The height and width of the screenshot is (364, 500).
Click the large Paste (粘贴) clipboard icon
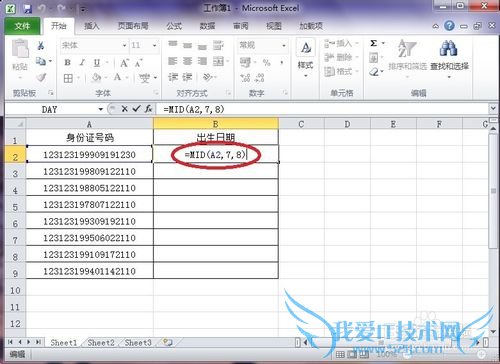point(20,49)
